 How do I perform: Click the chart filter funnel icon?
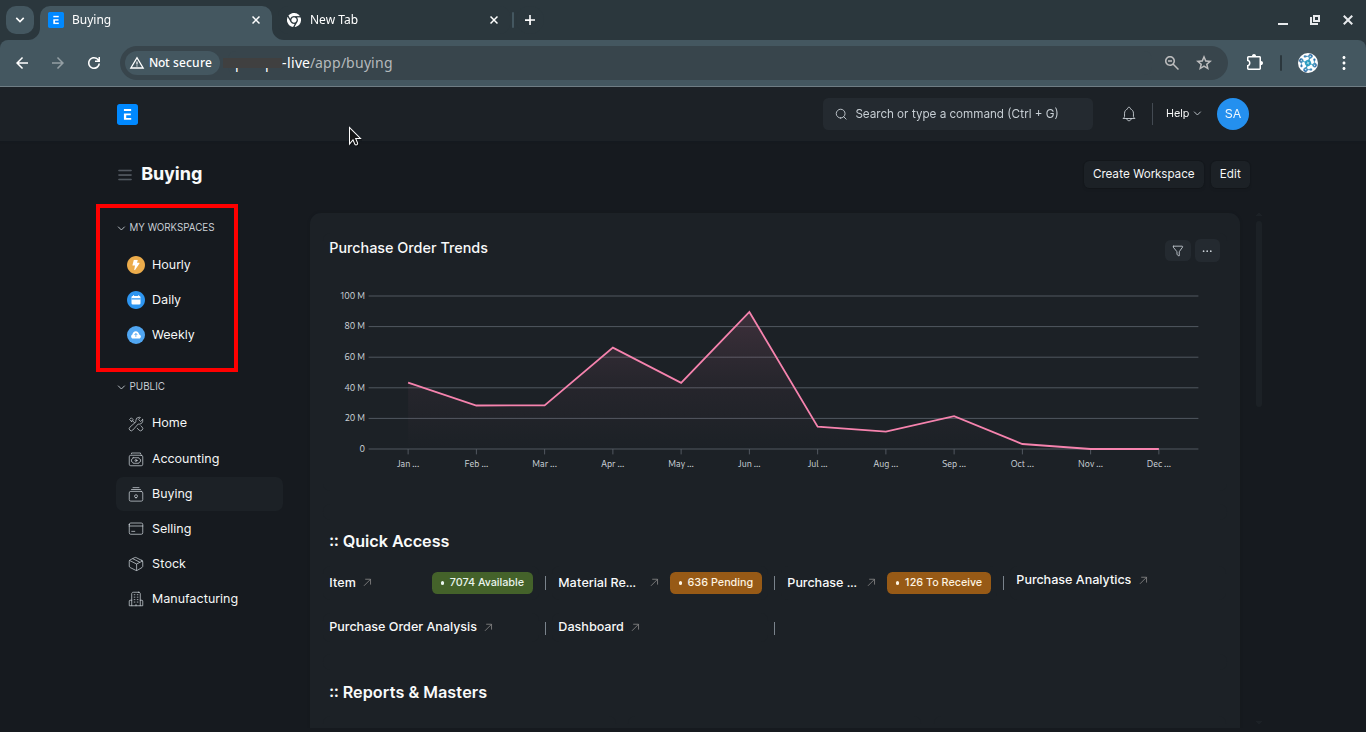1178,251
